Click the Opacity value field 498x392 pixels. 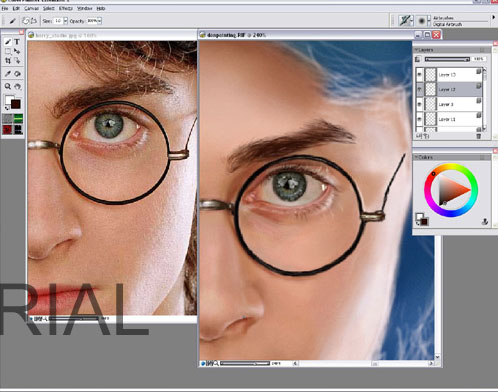pyautogui.click(x=92, y=21)
